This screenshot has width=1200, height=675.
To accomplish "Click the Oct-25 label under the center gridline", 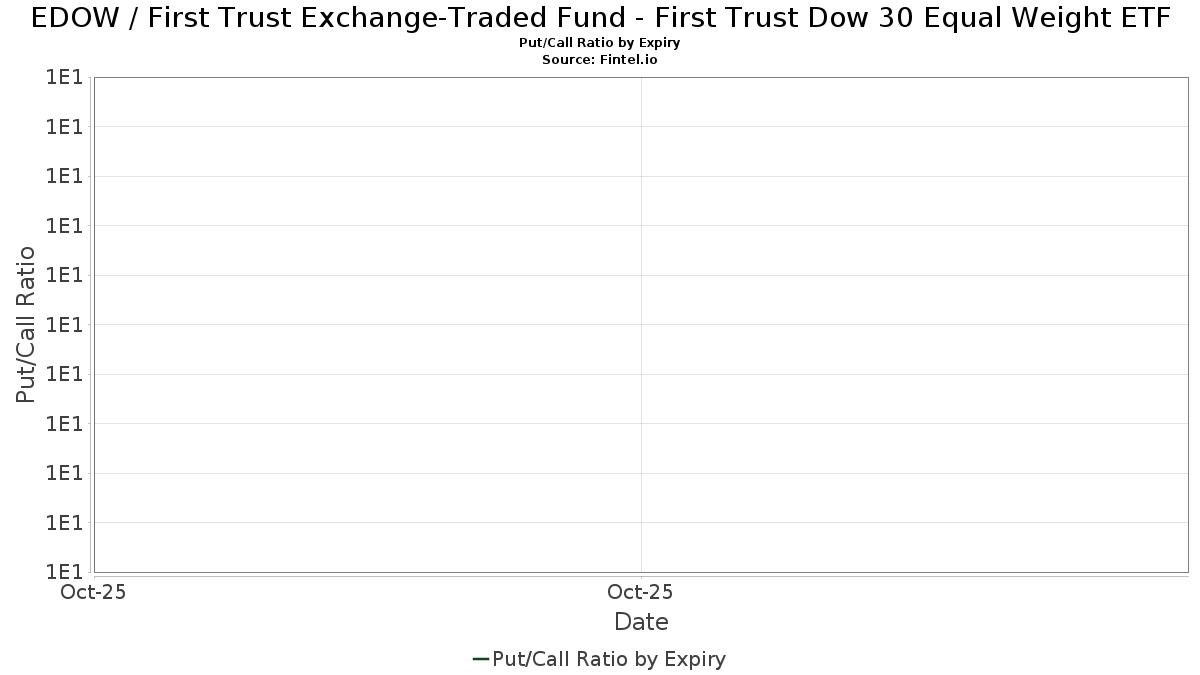I will [641, 592].
